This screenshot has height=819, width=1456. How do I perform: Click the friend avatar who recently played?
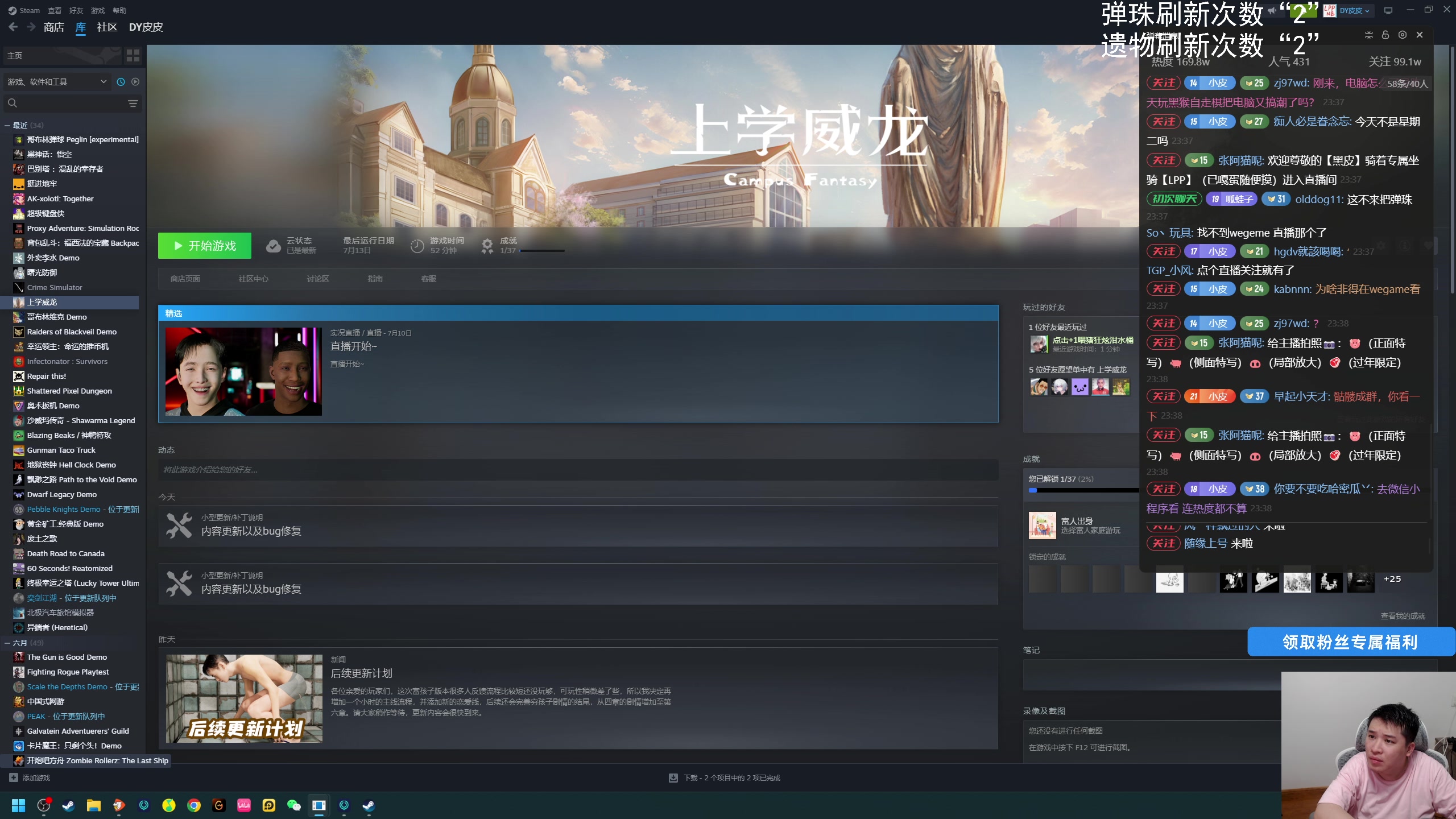(x=1039, y=344)
